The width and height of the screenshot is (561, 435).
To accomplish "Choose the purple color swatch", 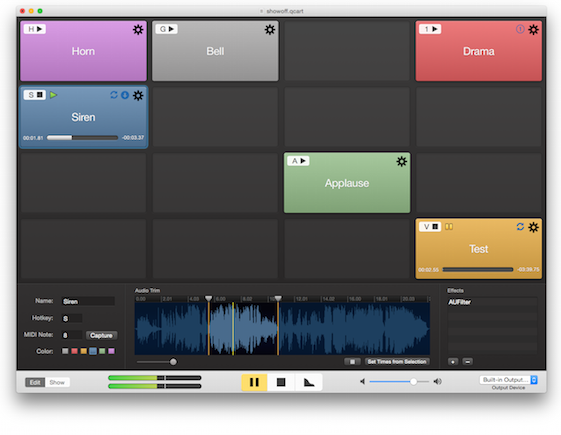I will point(111,351).
